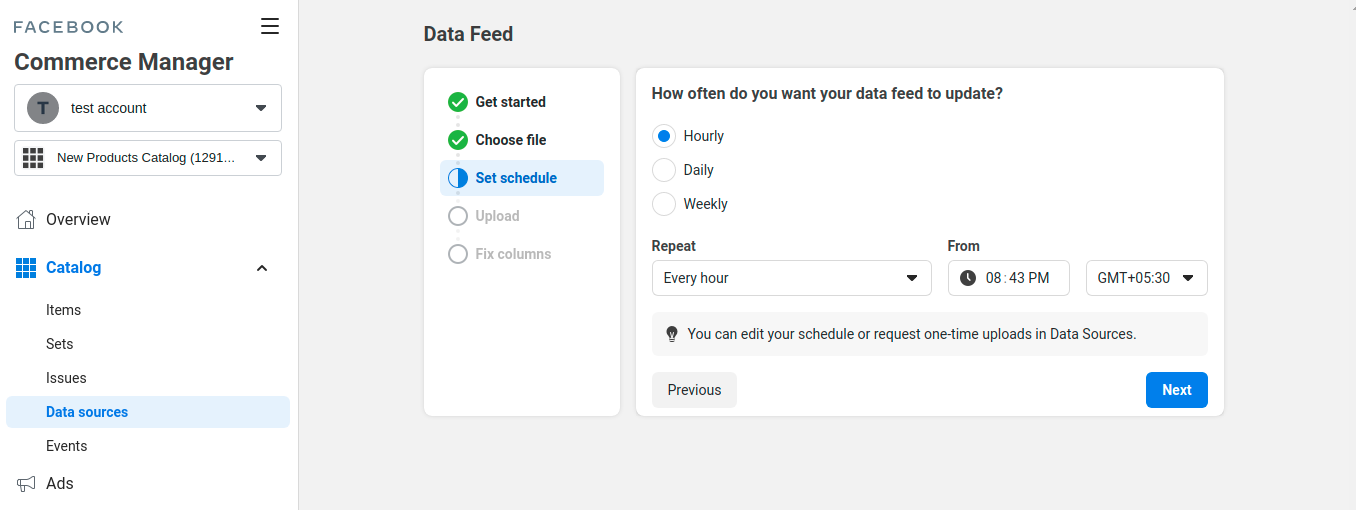Screen dimensions: 1356x510
Task: Click the Overview home icon
Action: point(26,220)
